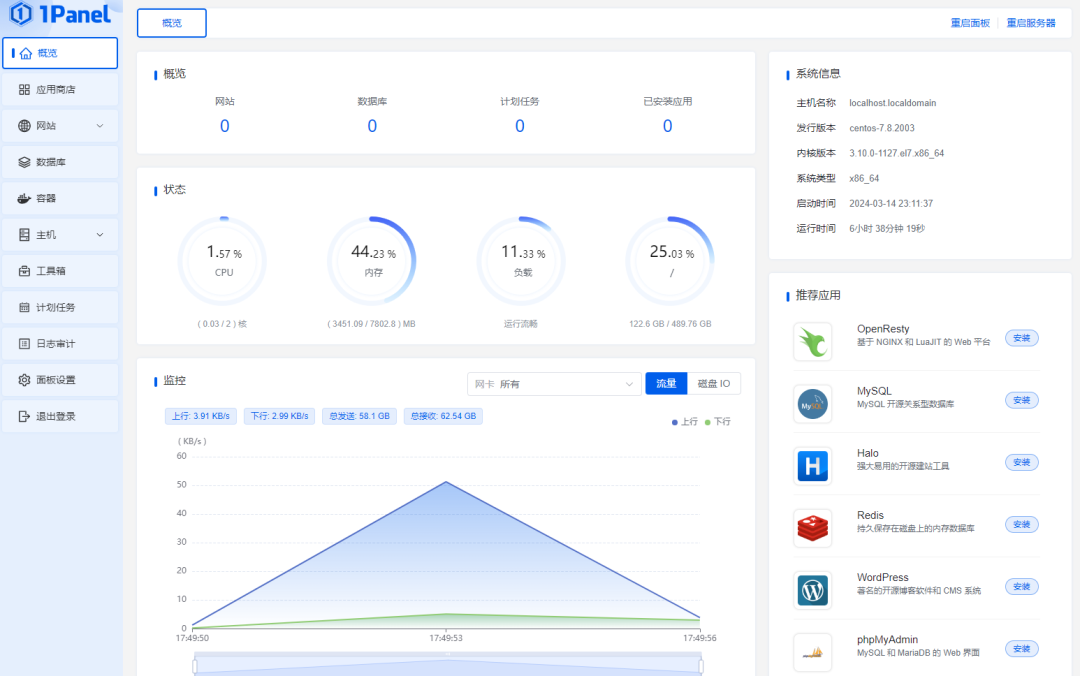Click the 容器 Docker whale icon
This screenshot has width=1080, height=676.
click(x=25, y=198)
